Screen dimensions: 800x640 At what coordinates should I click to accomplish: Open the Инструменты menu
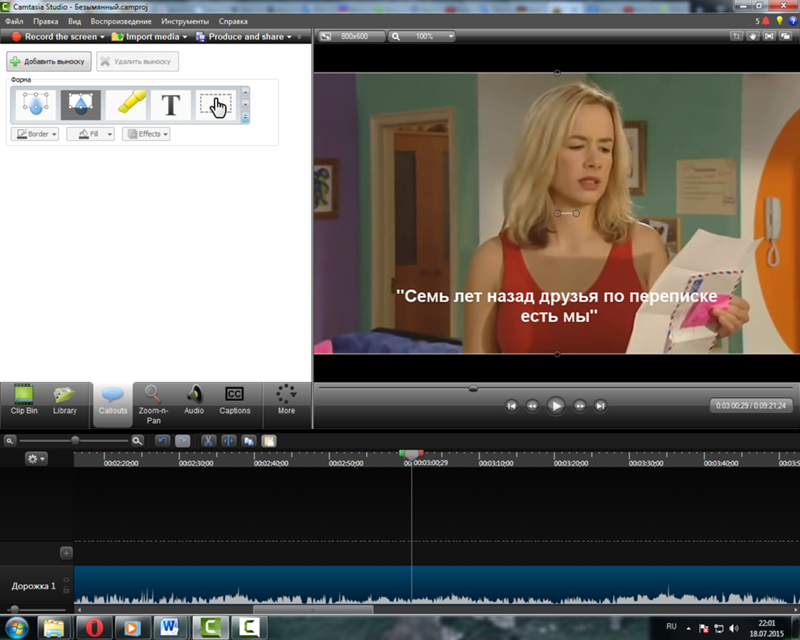[185, 21]
